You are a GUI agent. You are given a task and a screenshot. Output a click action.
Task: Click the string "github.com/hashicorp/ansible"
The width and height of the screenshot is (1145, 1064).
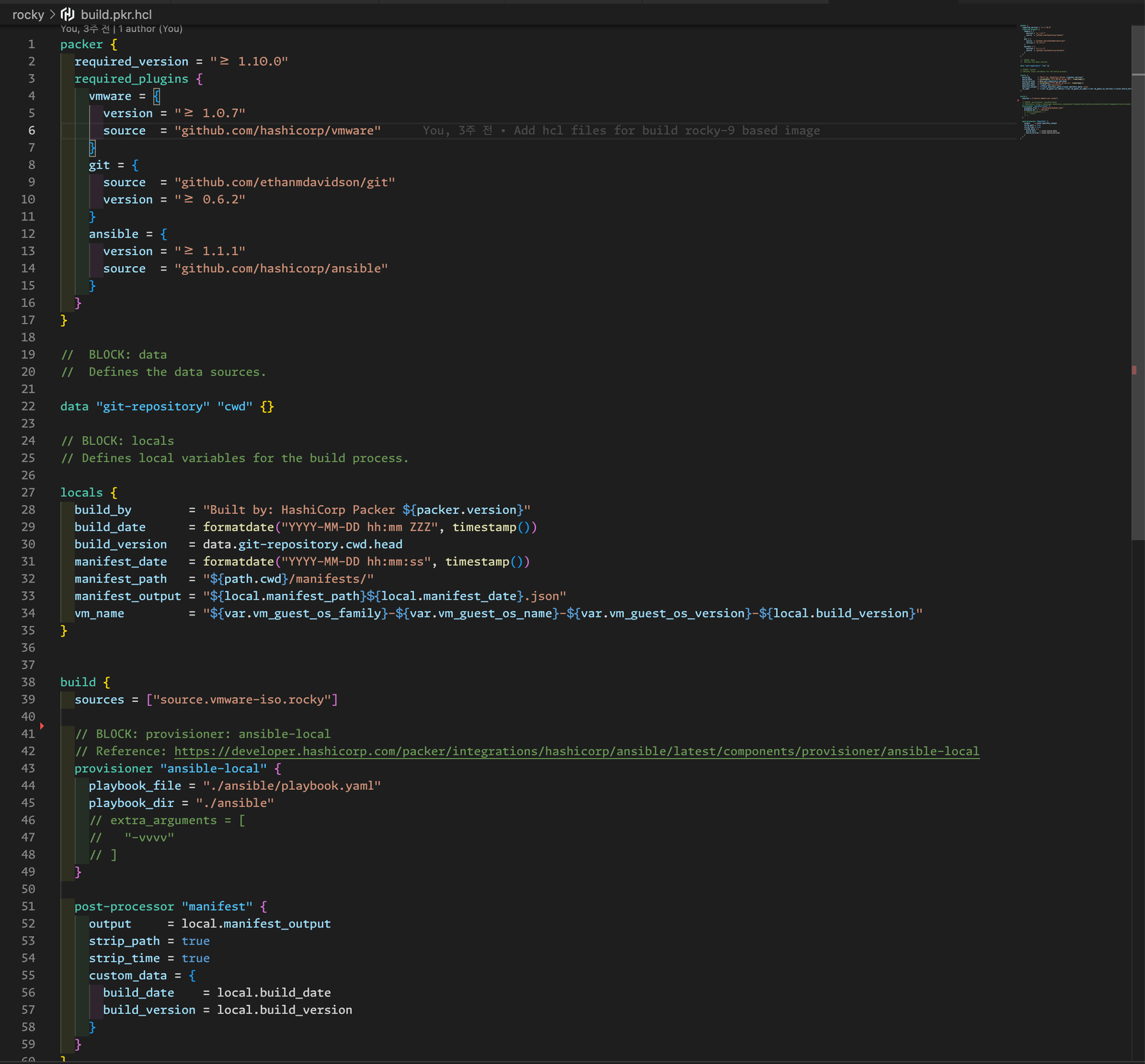281,268
